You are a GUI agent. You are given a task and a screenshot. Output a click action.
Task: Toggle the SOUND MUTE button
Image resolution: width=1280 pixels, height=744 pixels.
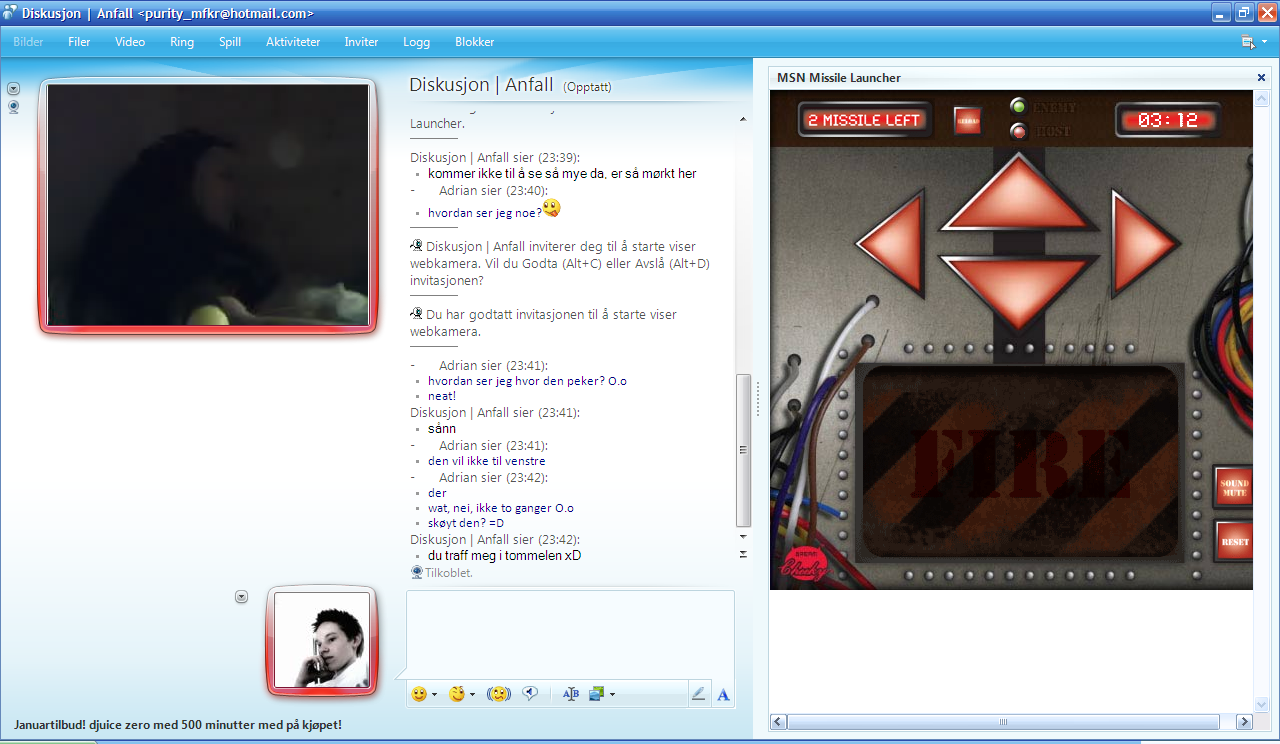(x=1234, y=489)
